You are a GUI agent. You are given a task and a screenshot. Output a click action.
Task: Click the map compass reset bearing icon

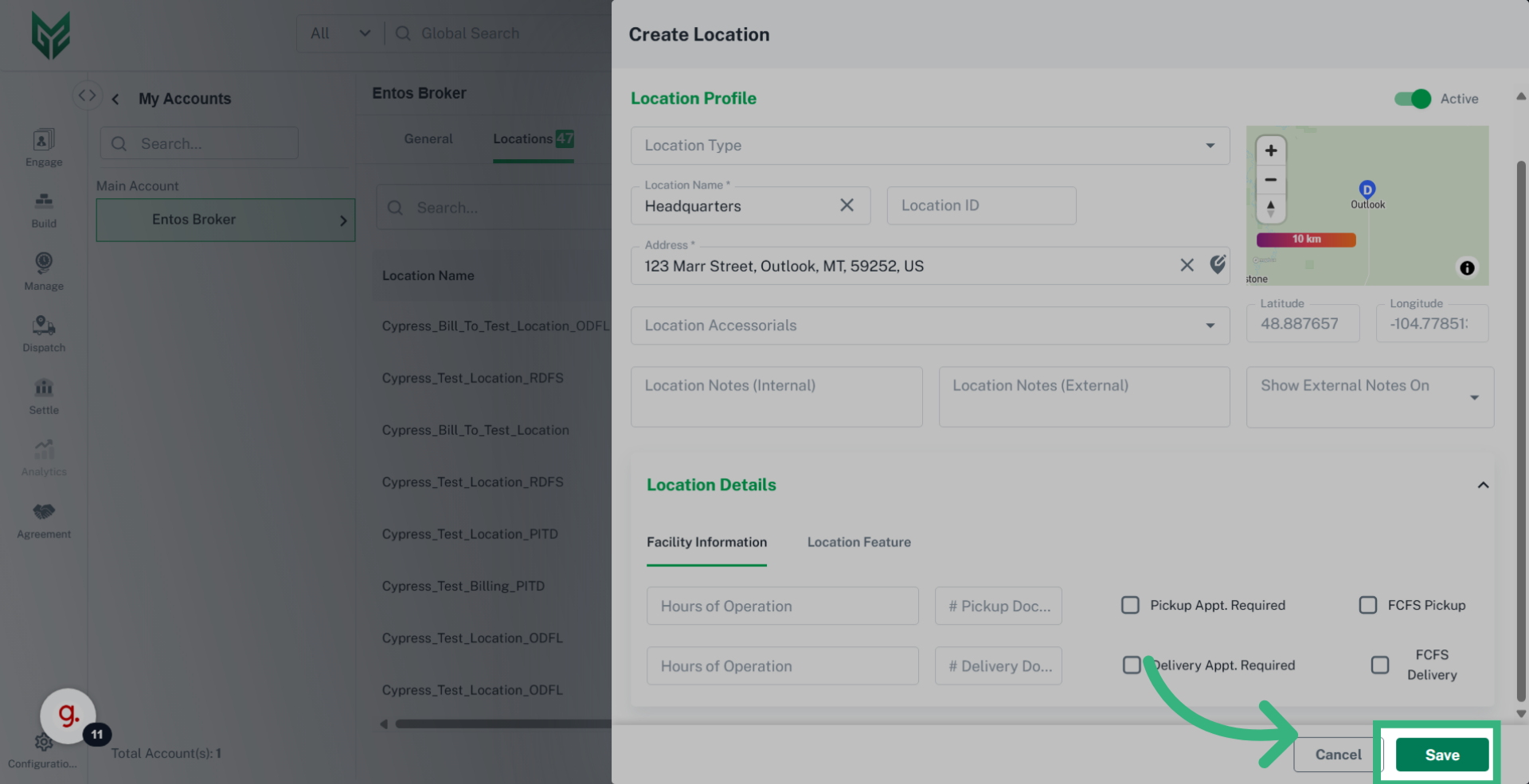tap(1271, 209)
